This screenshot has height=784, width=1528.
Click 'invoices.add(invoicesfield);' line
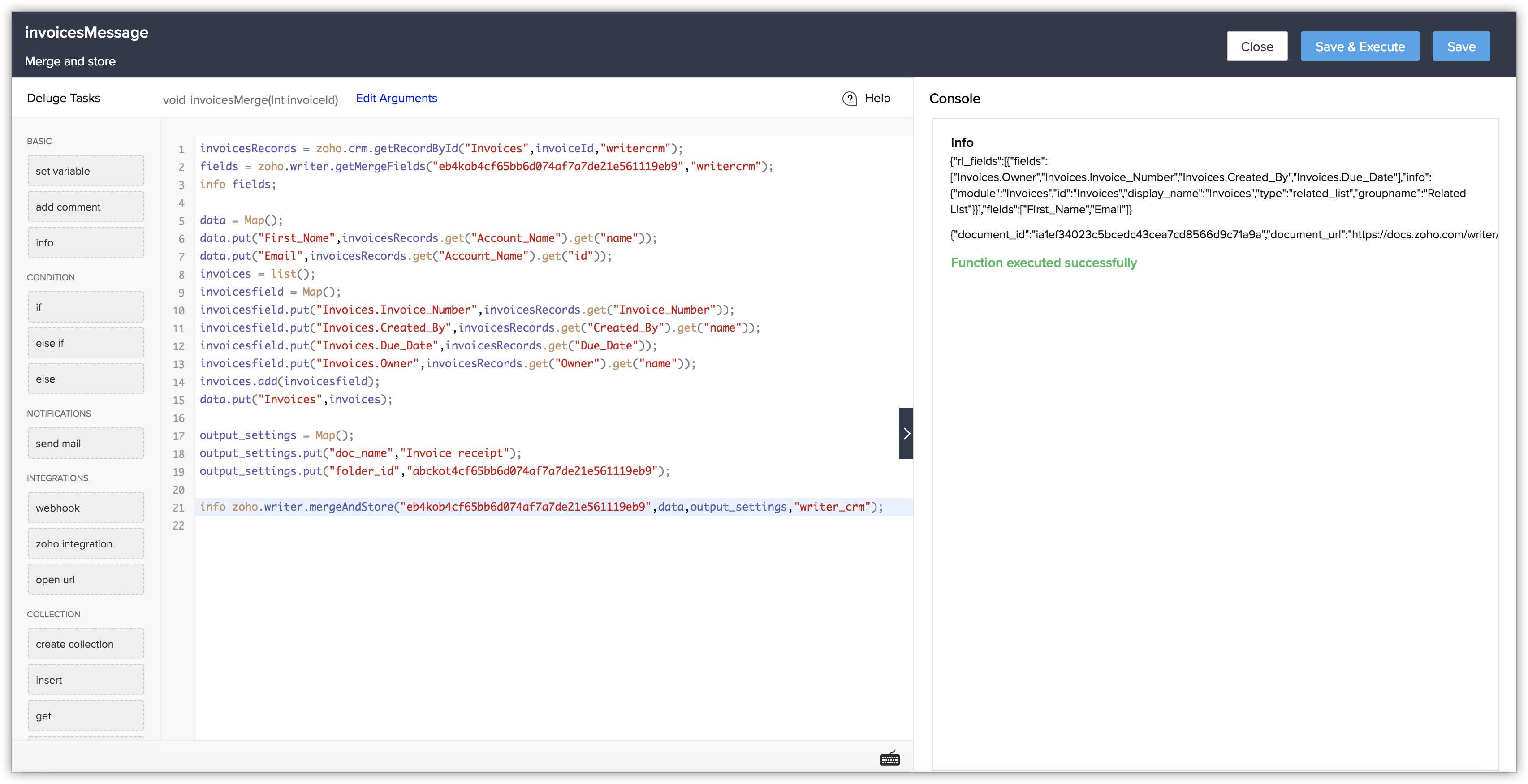click(x=289, y=381)
